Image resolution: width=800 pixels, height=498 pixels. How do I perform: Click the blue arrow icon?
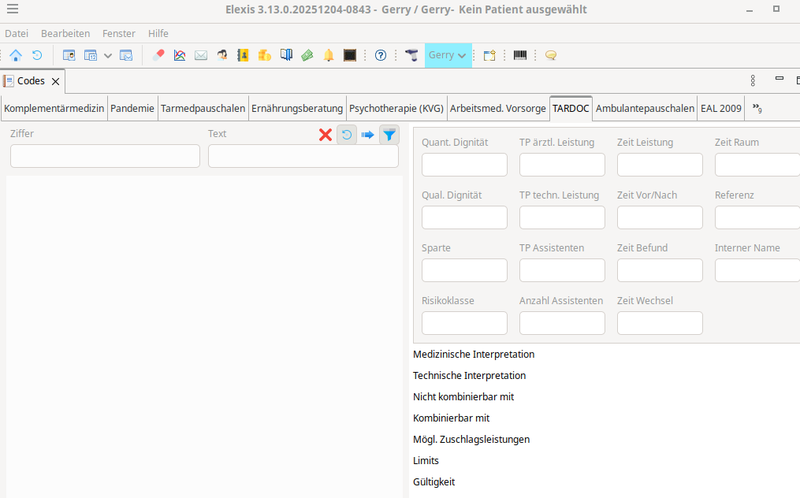[x=368, y=135]
